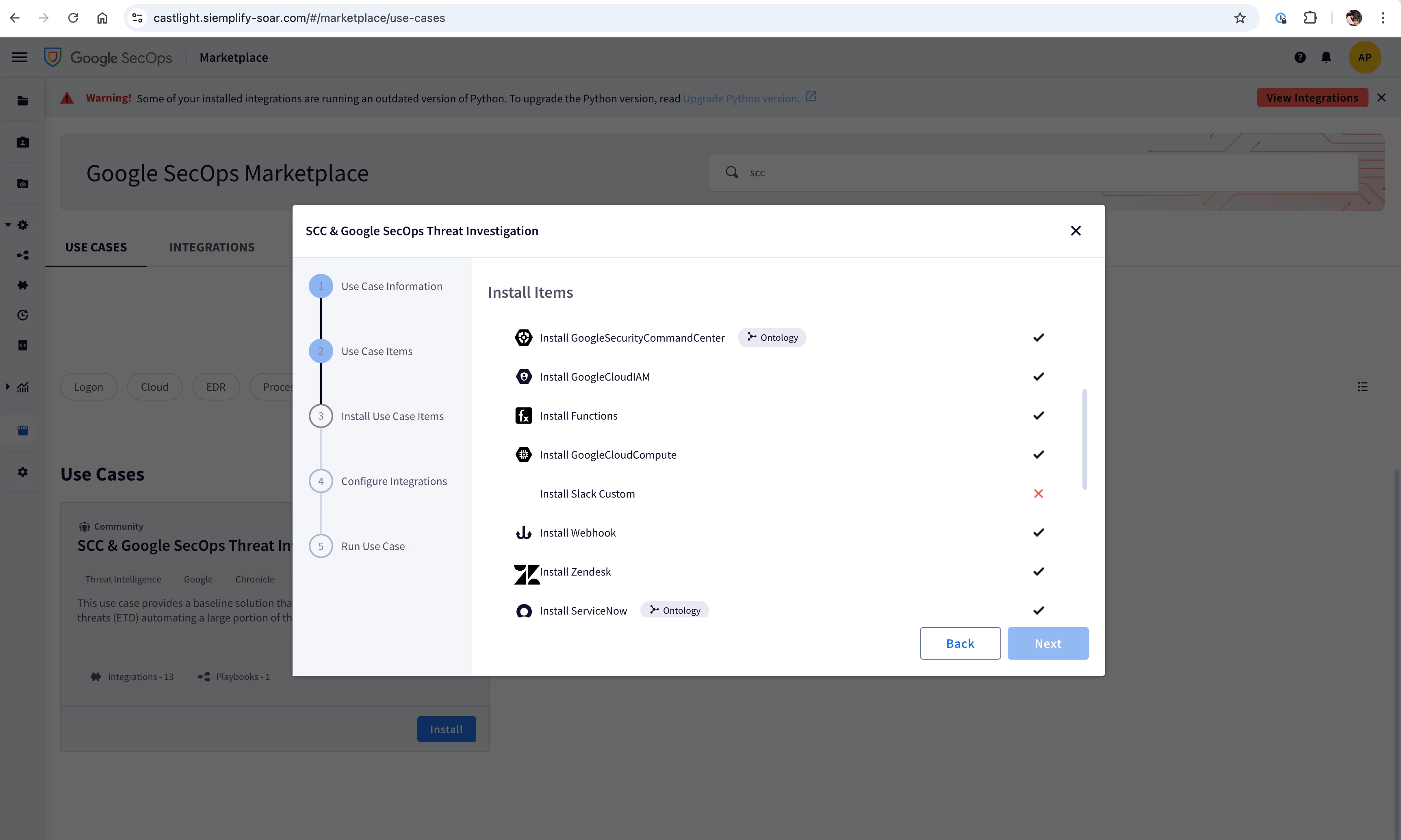Click the GoogleSecurityCommandCenter integration icon
1401x840 pixels.
pyautogui.click(x=524, y=338)
